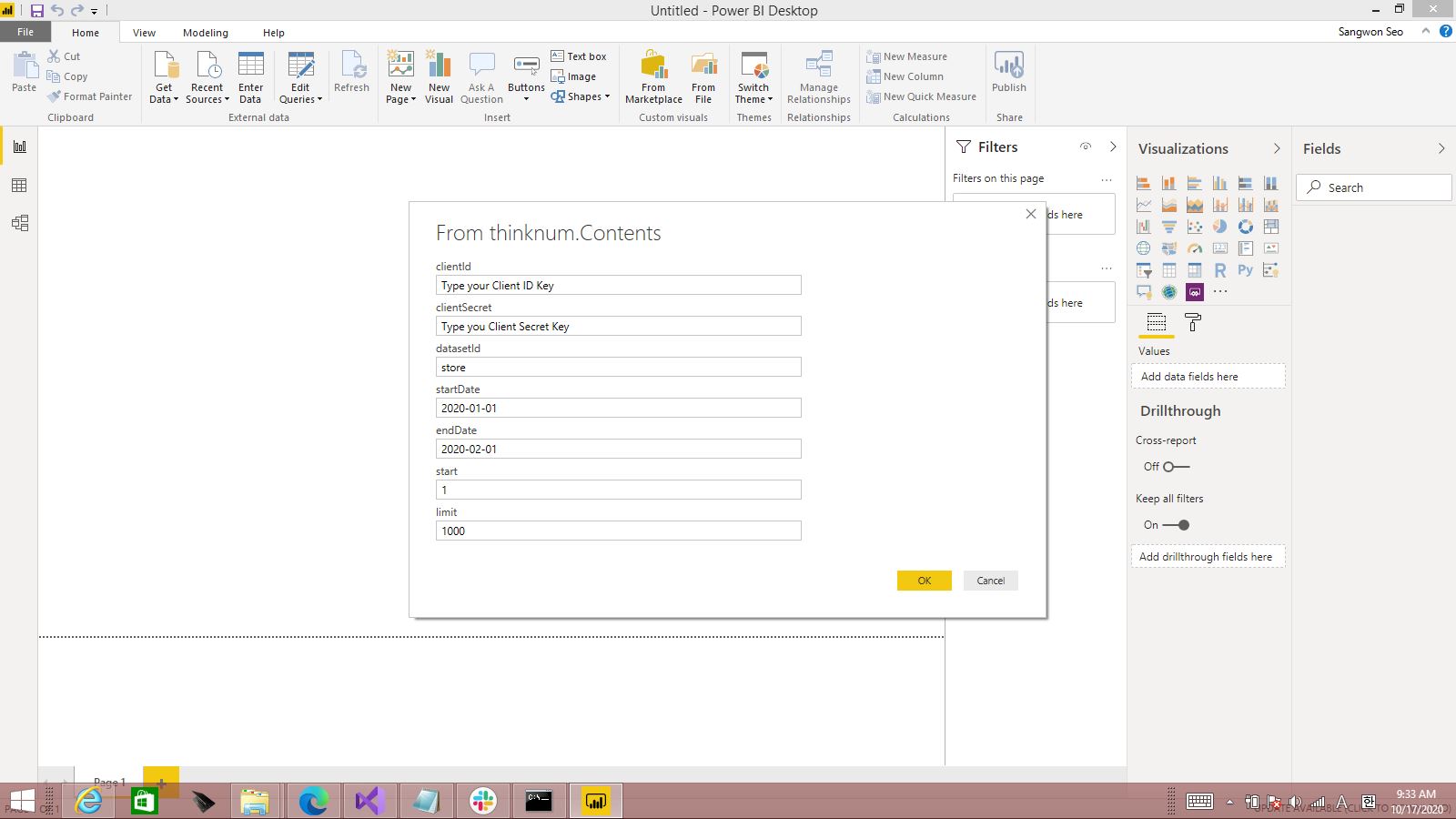The width and height of the screenshot is (1456, 819).
Task: Open Model view from left sidebar
Action: (x=19, y=224)
